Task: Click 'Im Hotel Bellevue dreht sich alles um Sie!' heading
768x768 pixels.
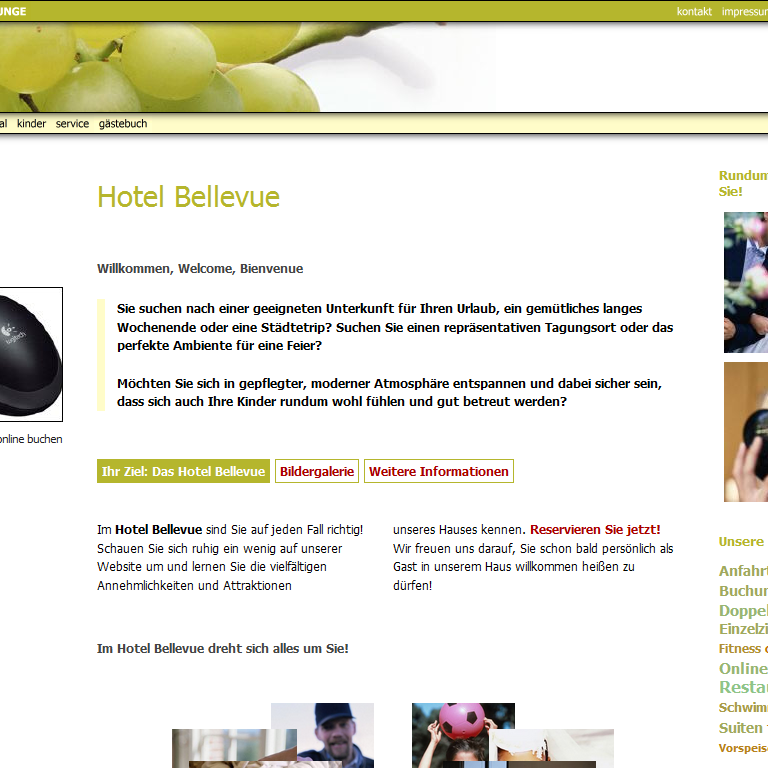Action: [223, 648]
